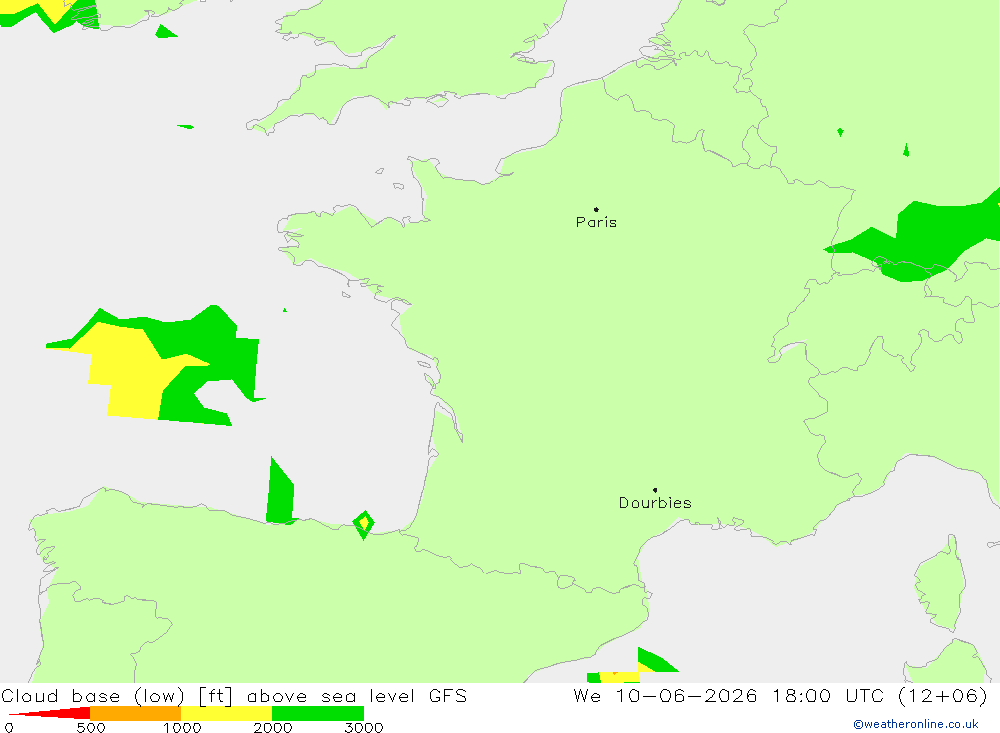1000x733 pixels.
Task: Click the legend value 2000
Action: coord(272,727)
